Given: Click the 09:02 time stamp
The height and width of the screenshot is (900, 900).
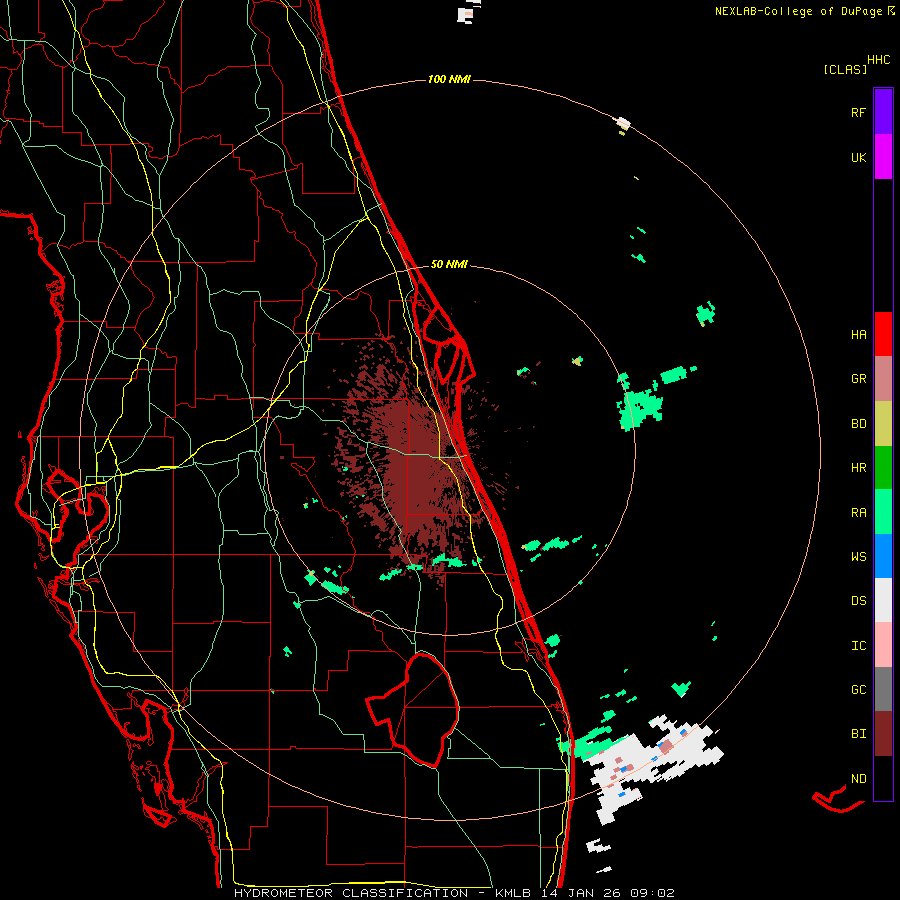Looking at the screenshot, I should (652, 893).
